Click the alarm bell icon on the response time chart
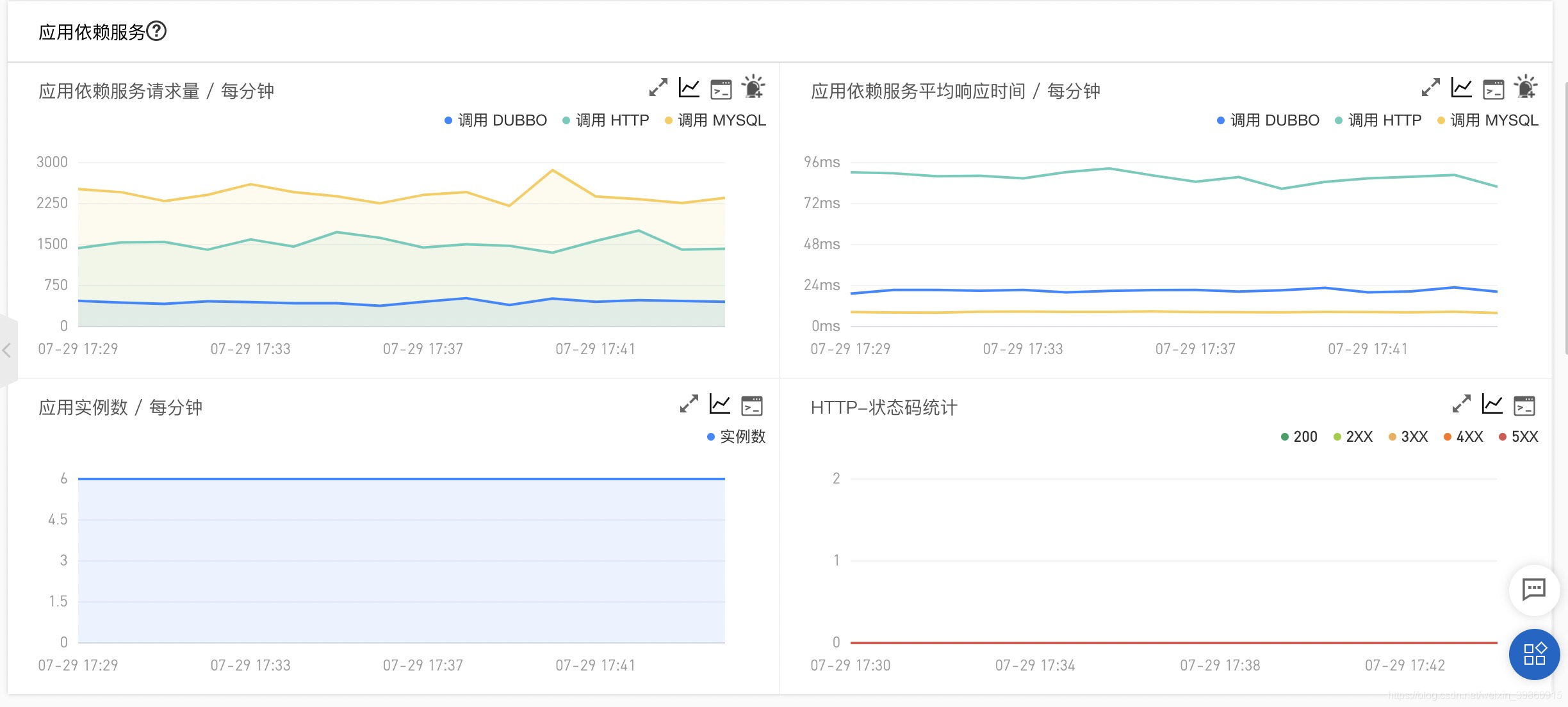1568x707 pixels. pos(1526,88)
